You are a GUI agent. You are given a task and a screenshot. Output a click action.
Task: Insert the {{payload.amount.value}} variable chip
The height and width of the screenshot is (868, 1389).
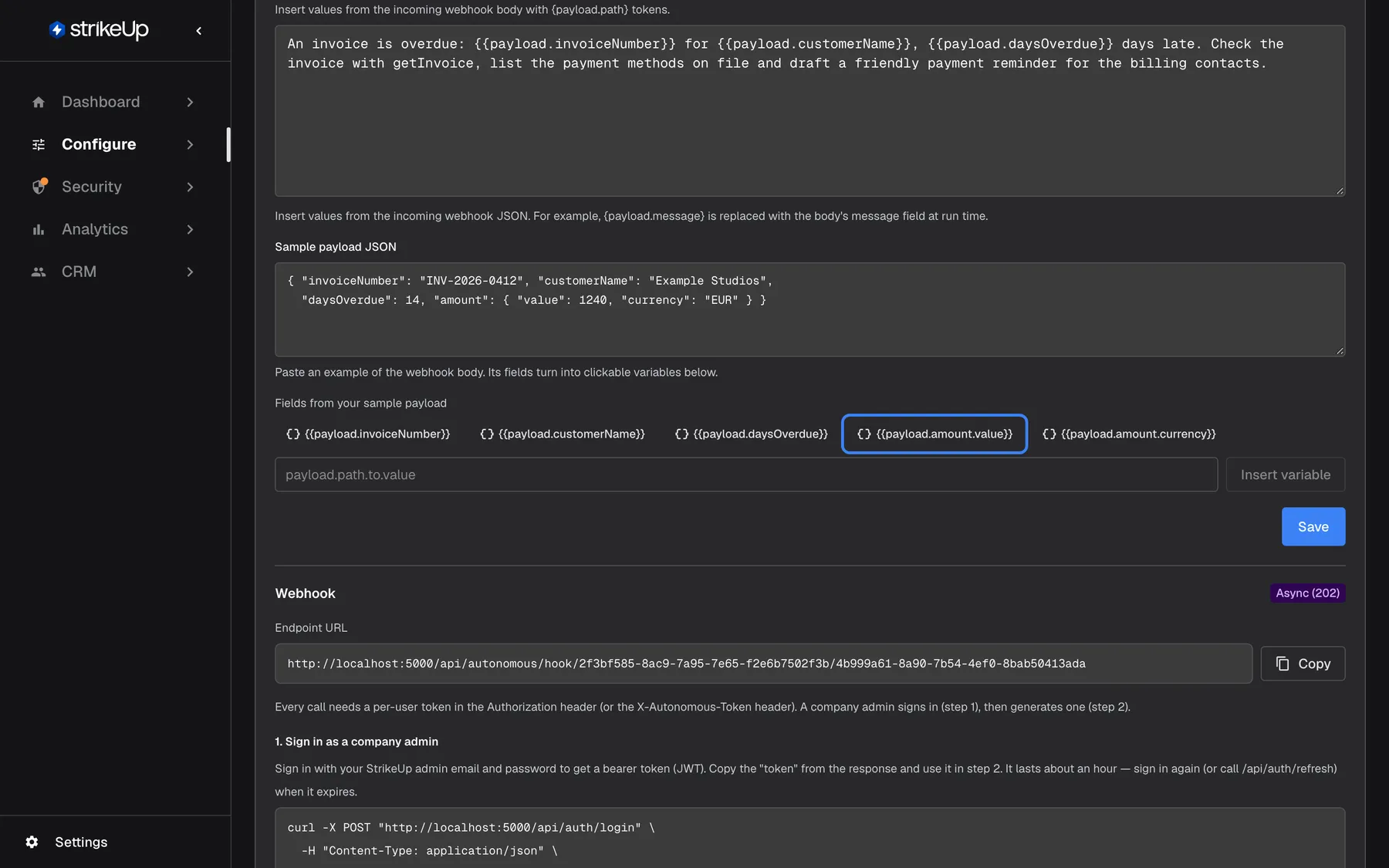point(934,434)
